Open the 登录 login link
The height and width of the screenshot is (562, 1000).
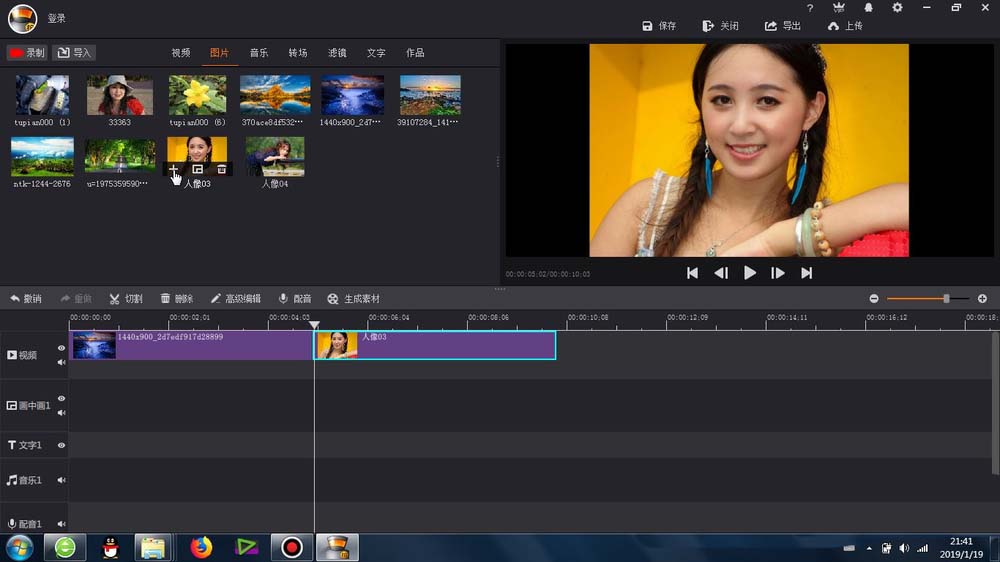56,18
